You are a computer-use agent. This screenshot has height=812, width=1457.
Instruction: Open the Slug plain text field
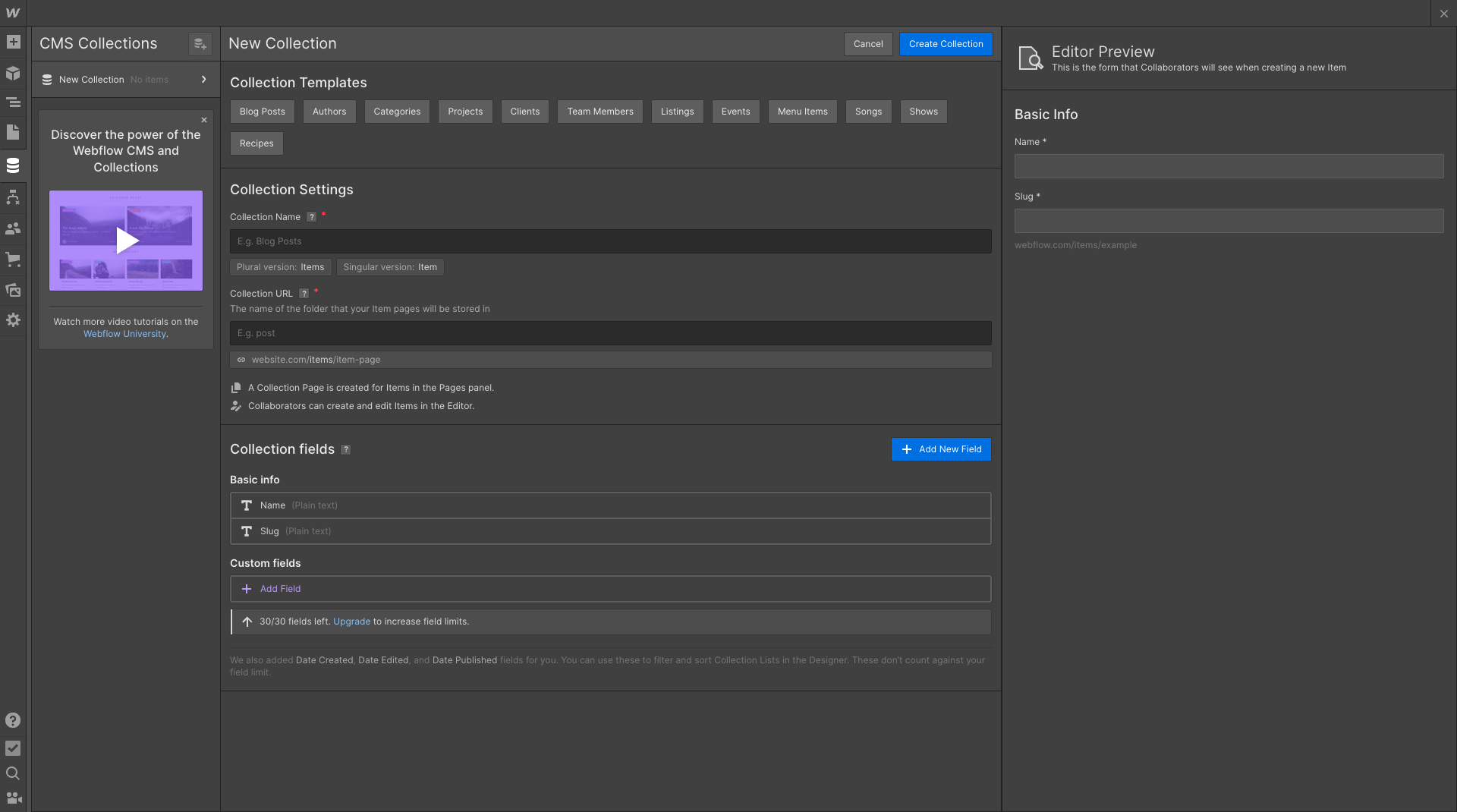(x=611, y=531)
